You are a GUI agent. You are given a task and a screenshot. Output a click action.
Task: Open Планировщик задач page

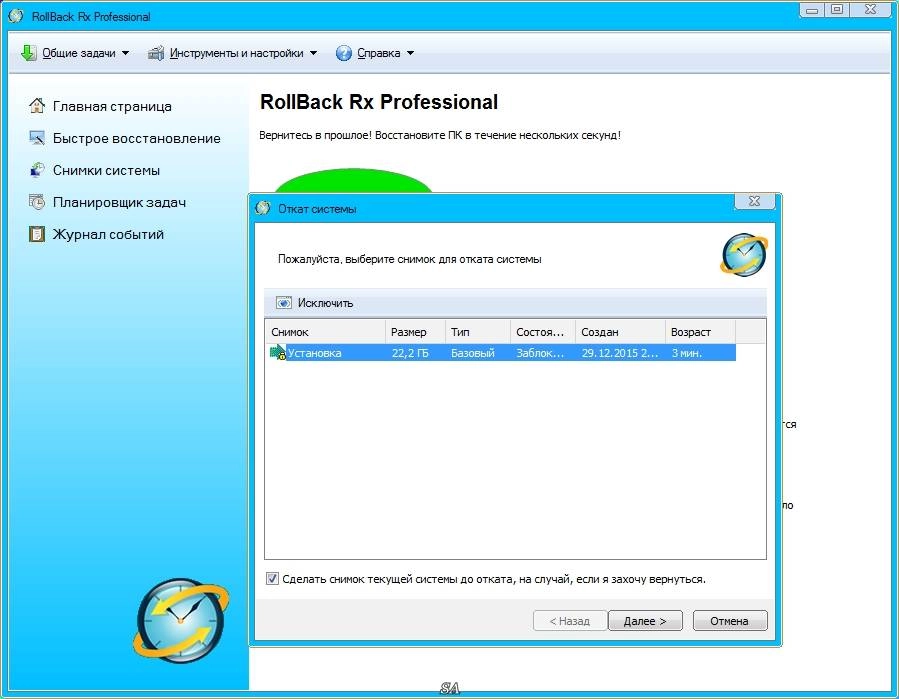[119, 202]
